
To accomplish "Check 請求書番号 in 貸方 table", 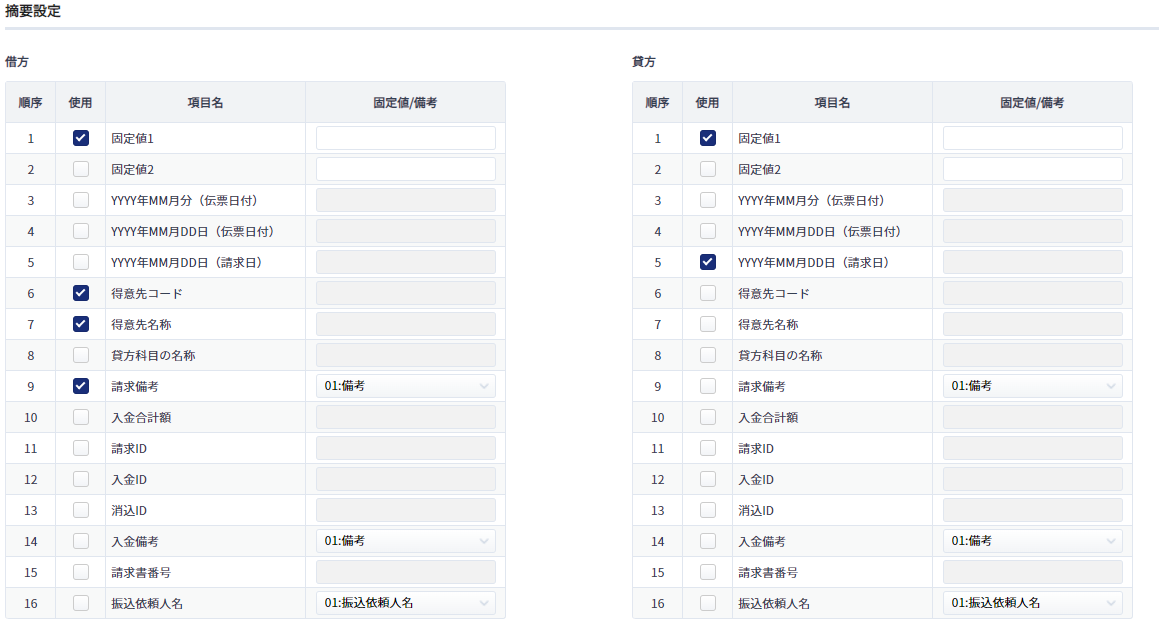I will pyautogui.click(x=708, y=572).
